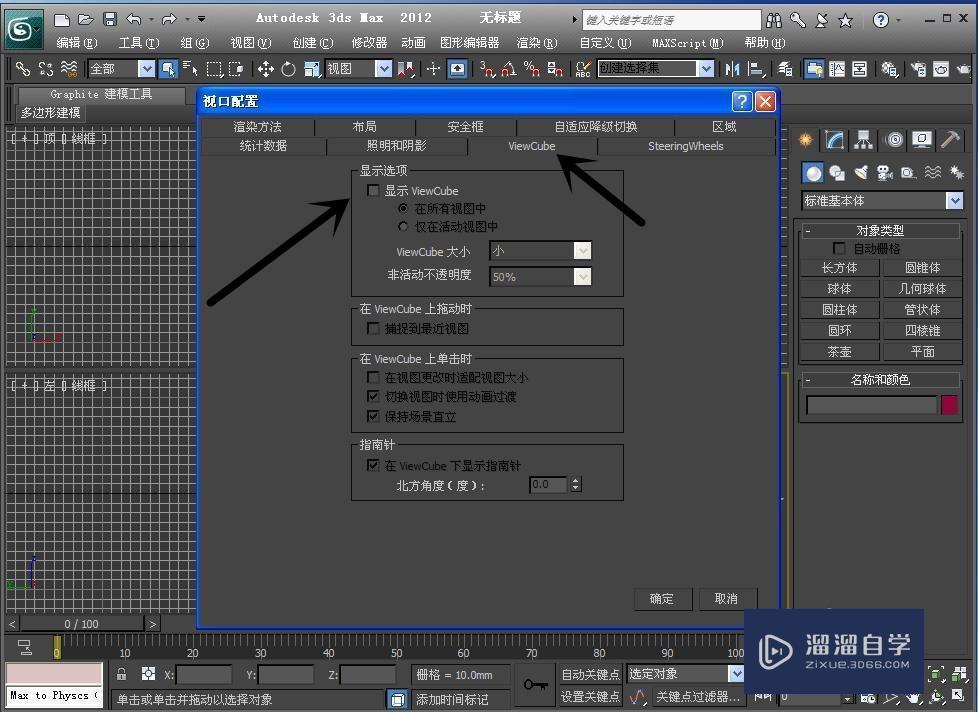The height and width of the screenshot is (712, 978).
Task: Enable the 显示 ViewCube checkbox
Action: click(373, 190)
